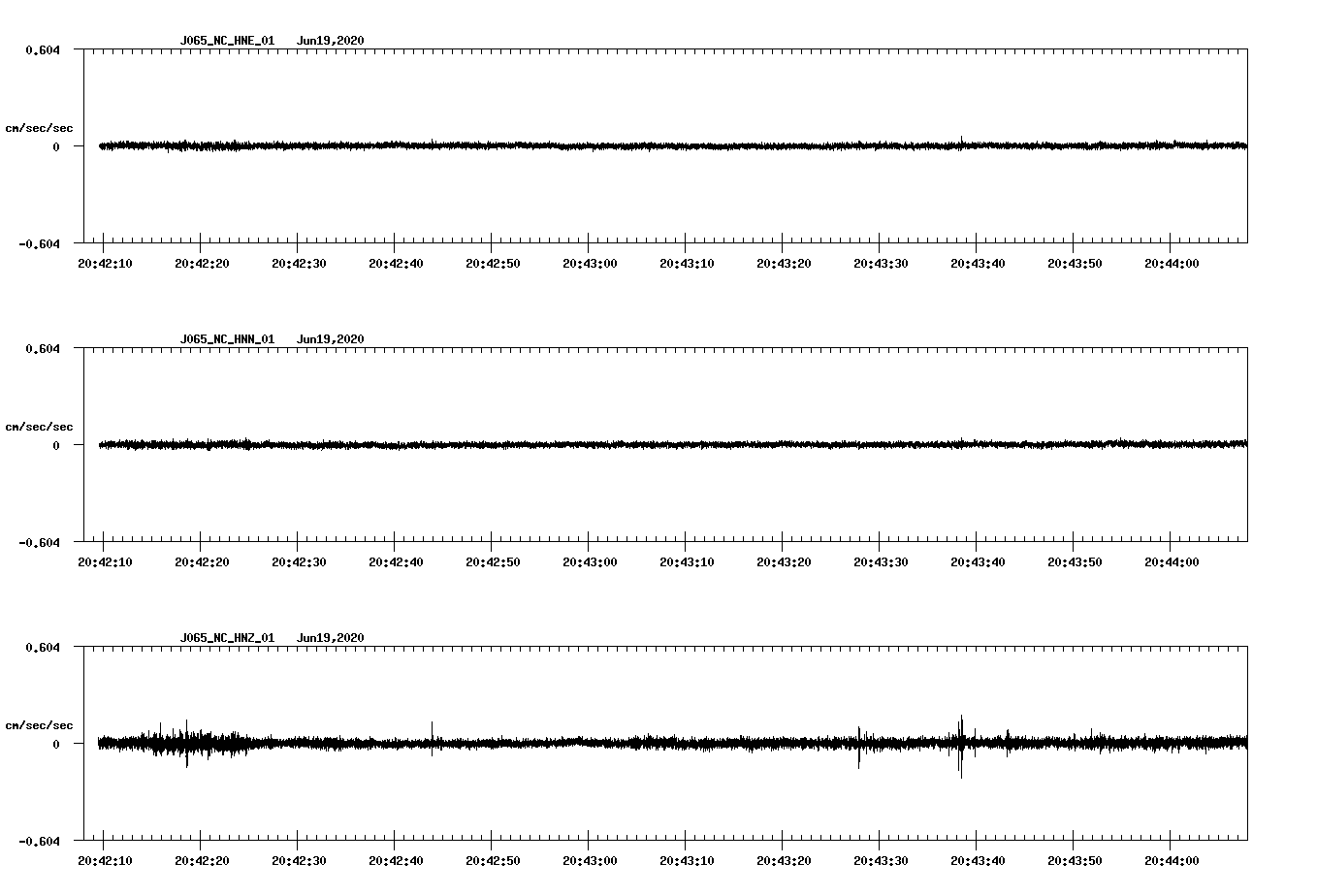
Task: Click 20:43:10 time label under HNN plot
Action: pyautogui.click(x=687, y=562)
